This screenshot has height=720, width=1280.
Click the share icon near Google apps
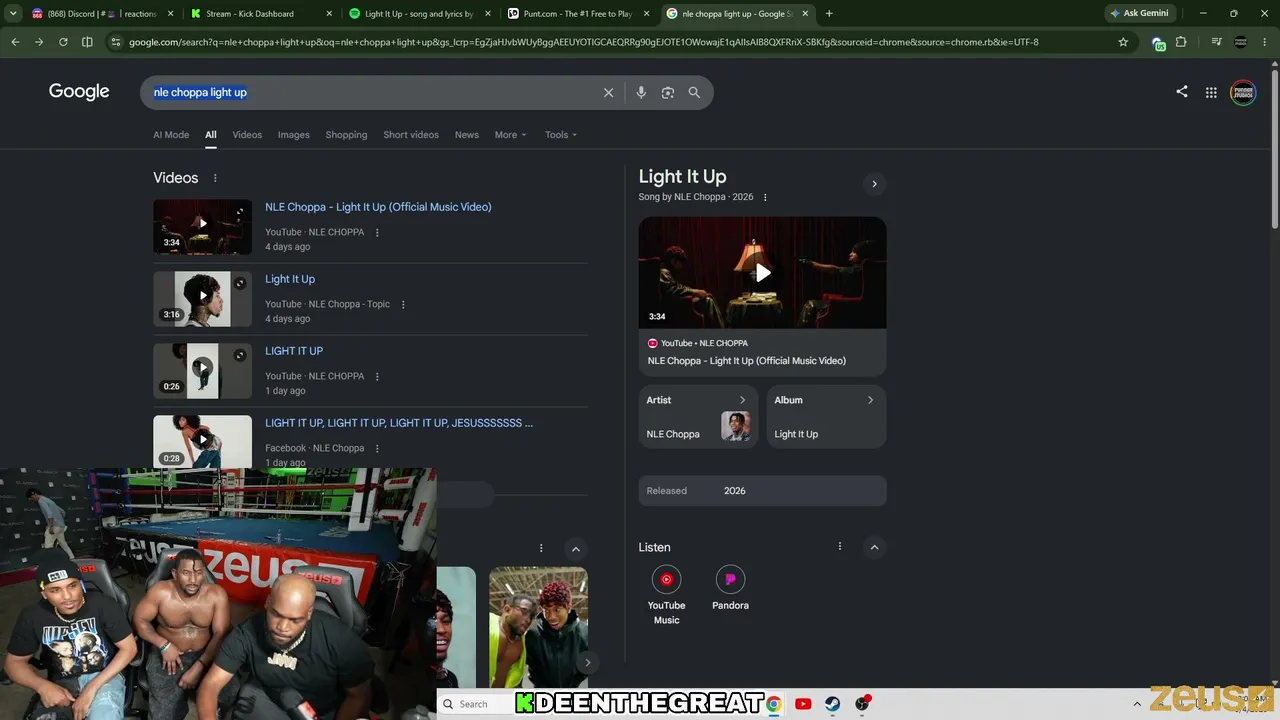[x=1182, y=91]
